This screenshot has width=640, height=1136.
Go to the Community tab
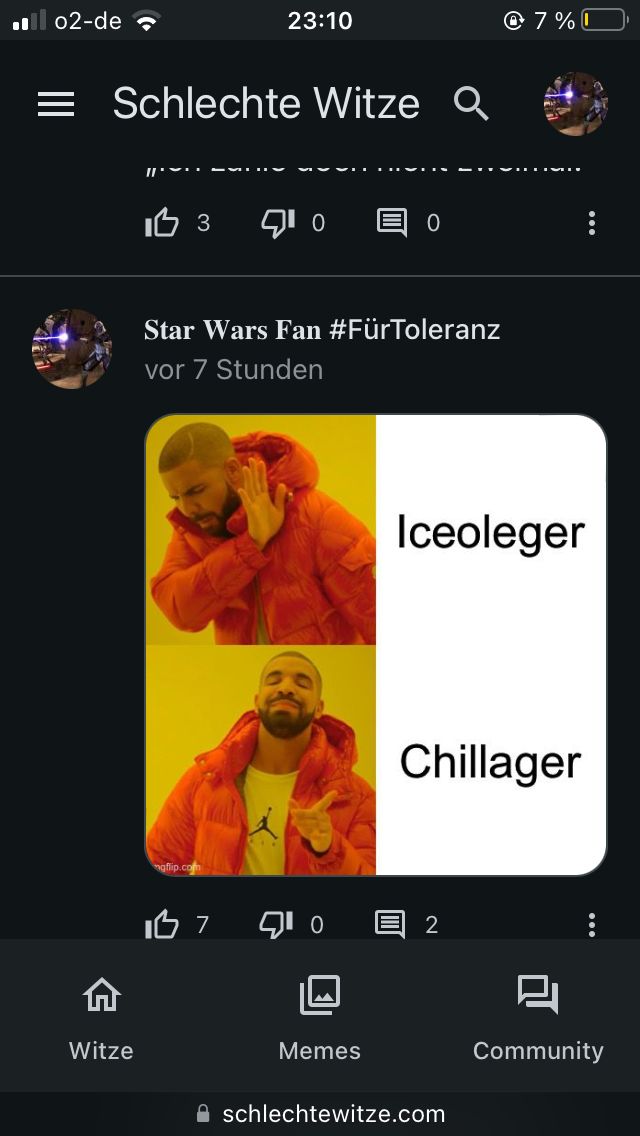pos(538,1018)
